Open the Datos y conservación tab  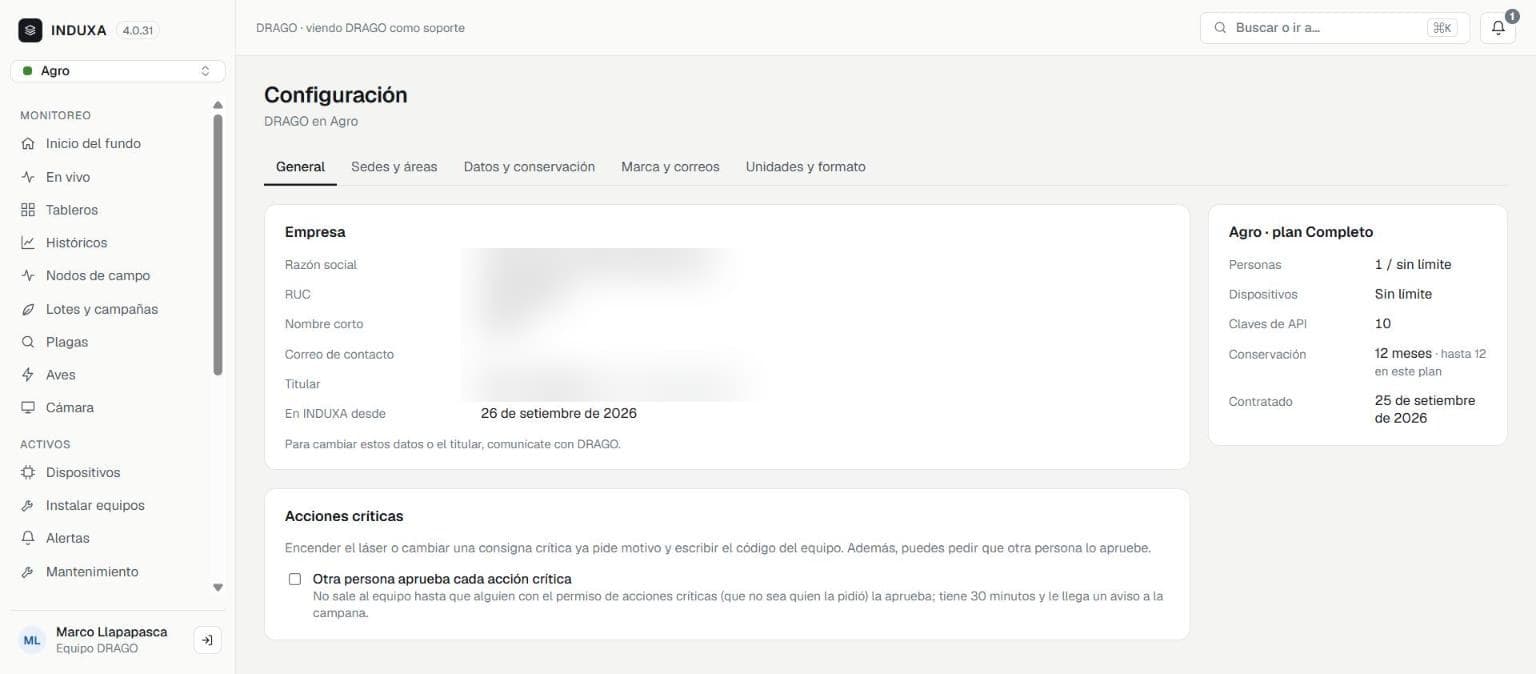(529, 167)
